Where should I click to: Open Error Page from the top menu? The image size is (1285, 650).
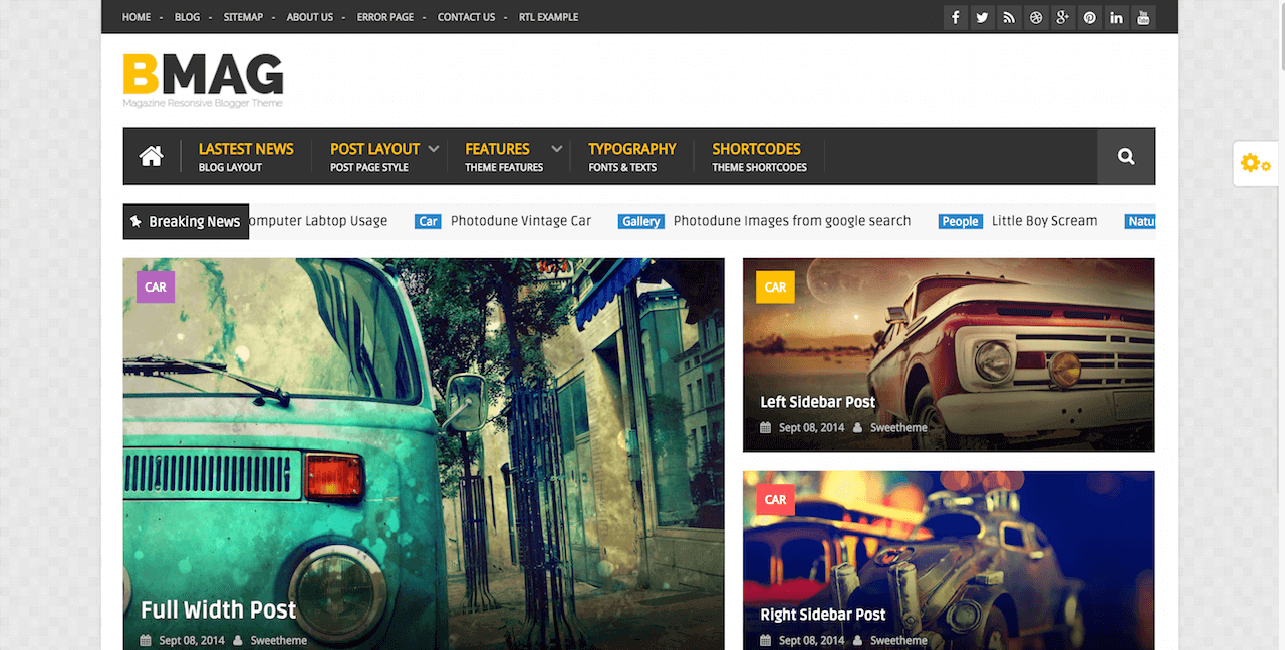pyautogui.click(x=385, y=17)
